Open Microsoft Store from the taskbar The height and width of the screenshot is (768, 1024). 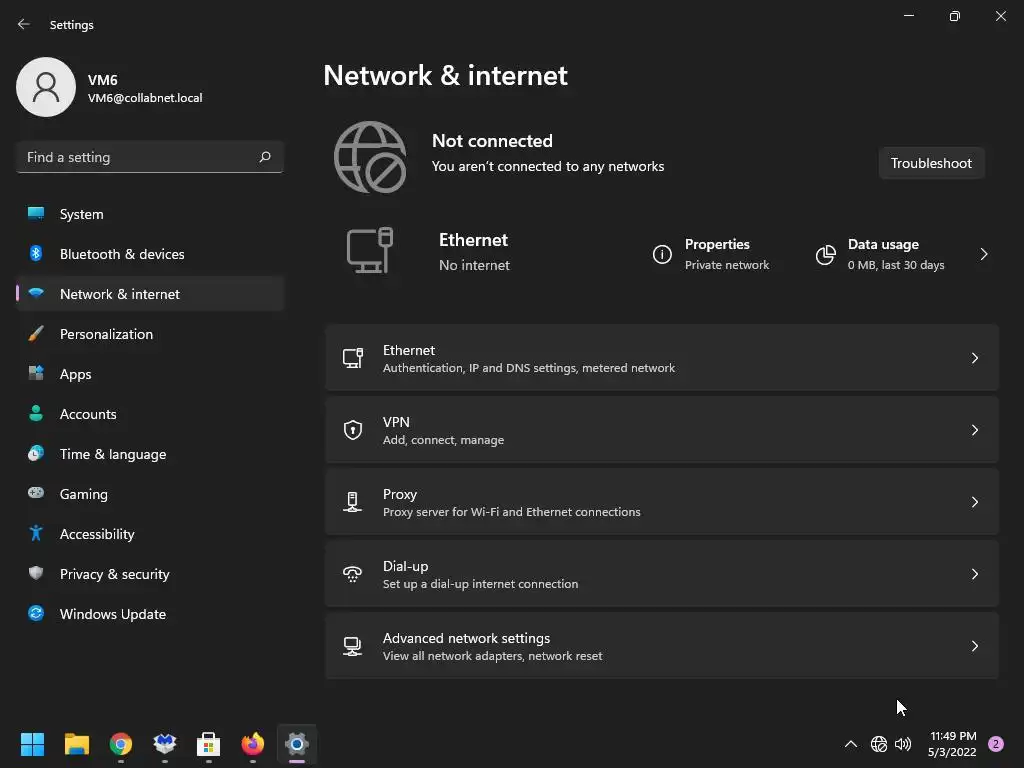(x=208, y=744)
